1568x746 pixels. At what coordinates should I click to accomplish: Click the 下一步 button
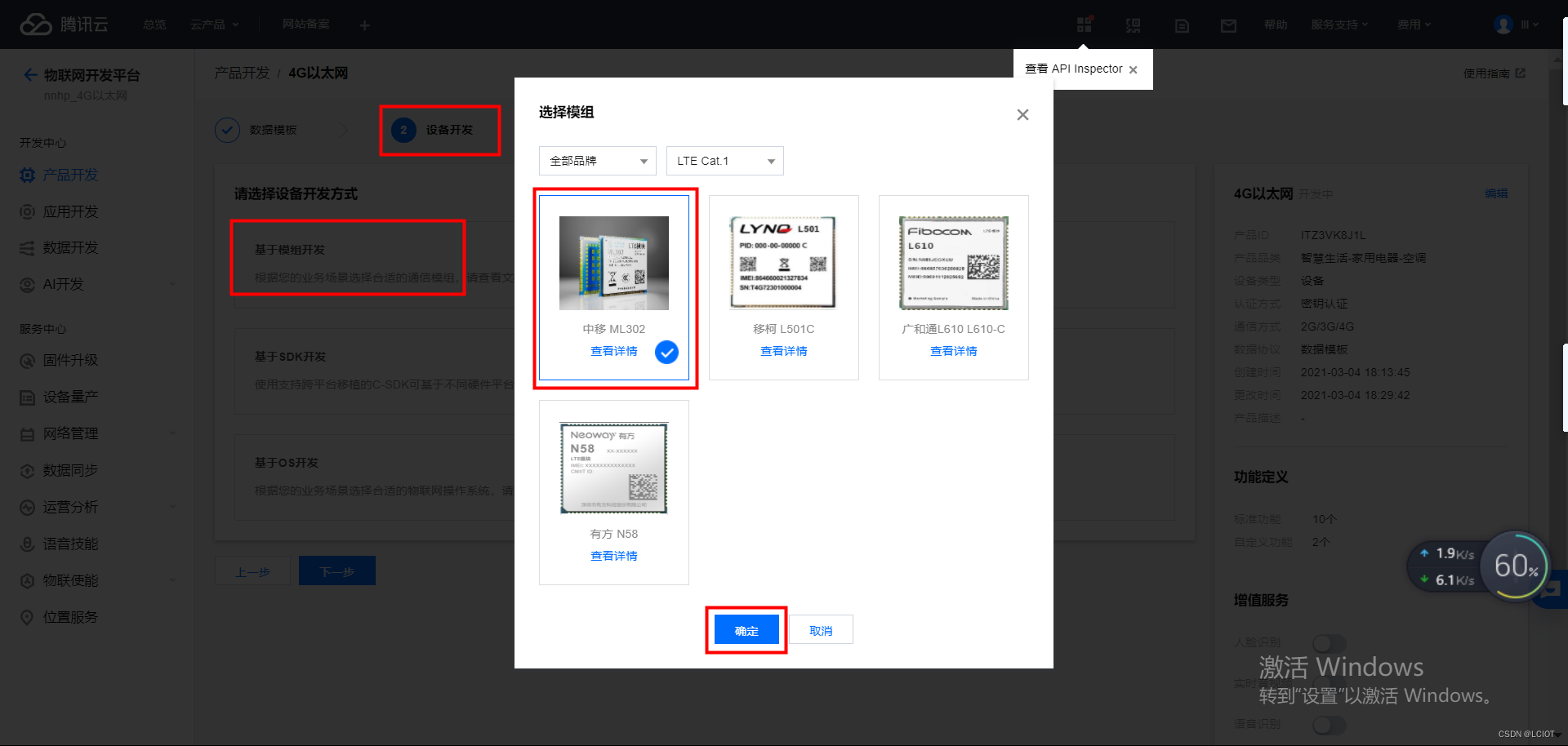(x=337, y=571)
